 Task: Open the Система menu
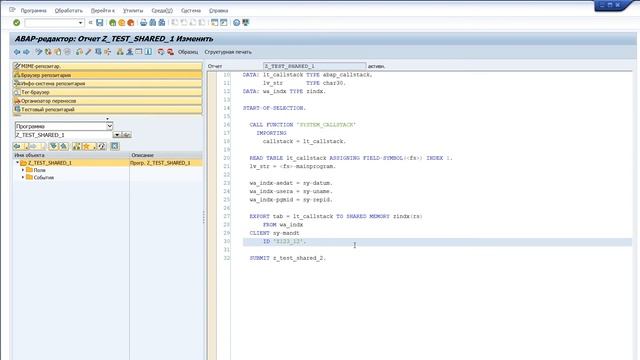pyautogui.click(x=191, y=11)
